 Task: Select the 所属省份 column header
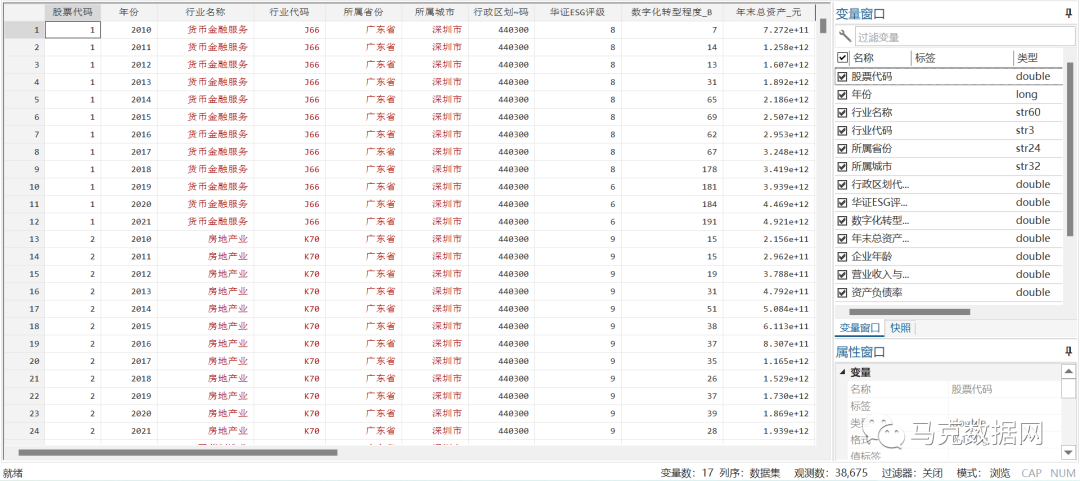coord(363,12)
